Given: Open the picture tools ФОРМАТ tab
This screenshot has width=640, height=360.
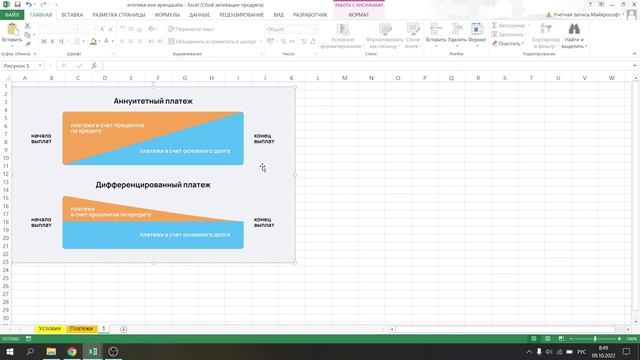Looking at the screenshot, I should pyautogui.click(x=358, y=15).
